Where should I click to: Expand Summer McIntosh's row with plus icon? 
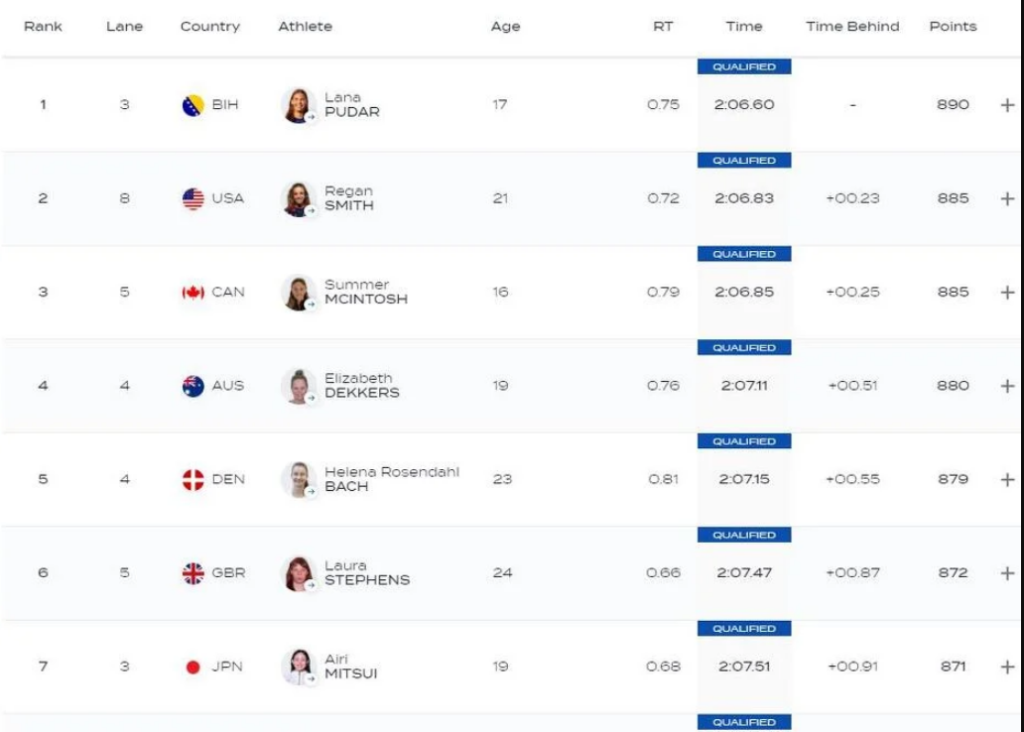(1007, 292)
